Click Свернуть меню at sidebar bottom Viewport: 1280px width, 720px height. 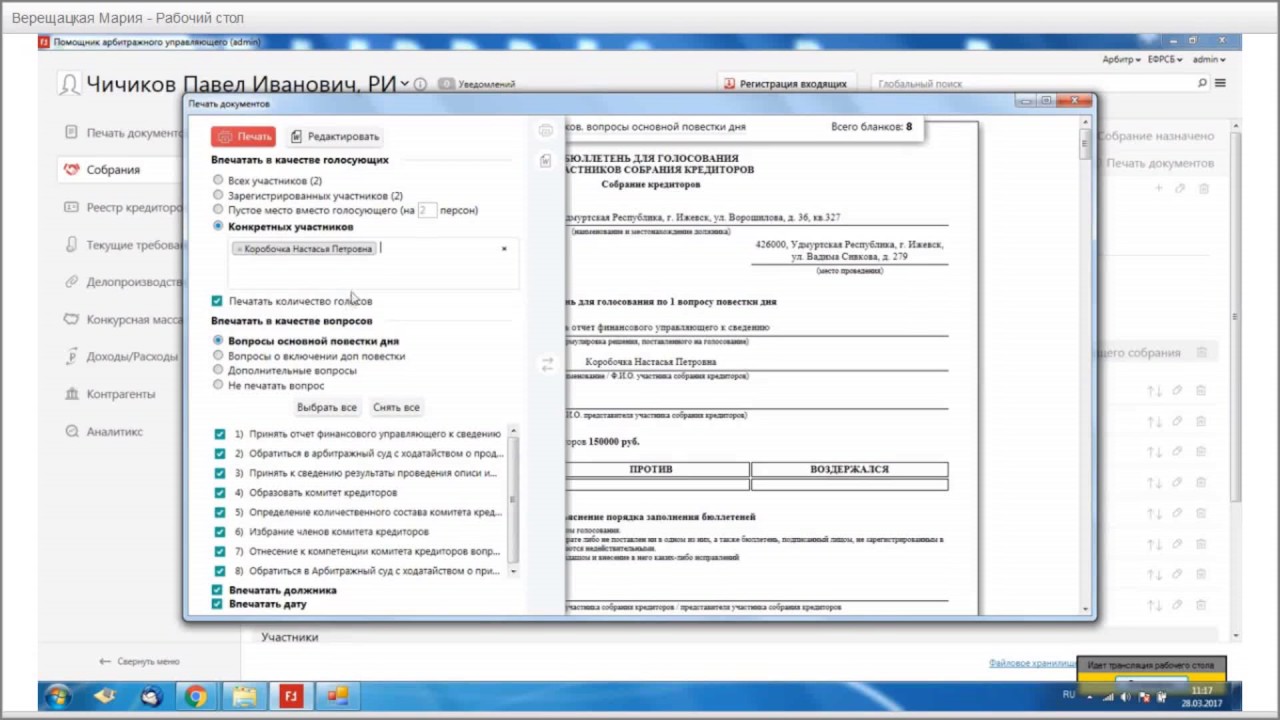point(139,662)
